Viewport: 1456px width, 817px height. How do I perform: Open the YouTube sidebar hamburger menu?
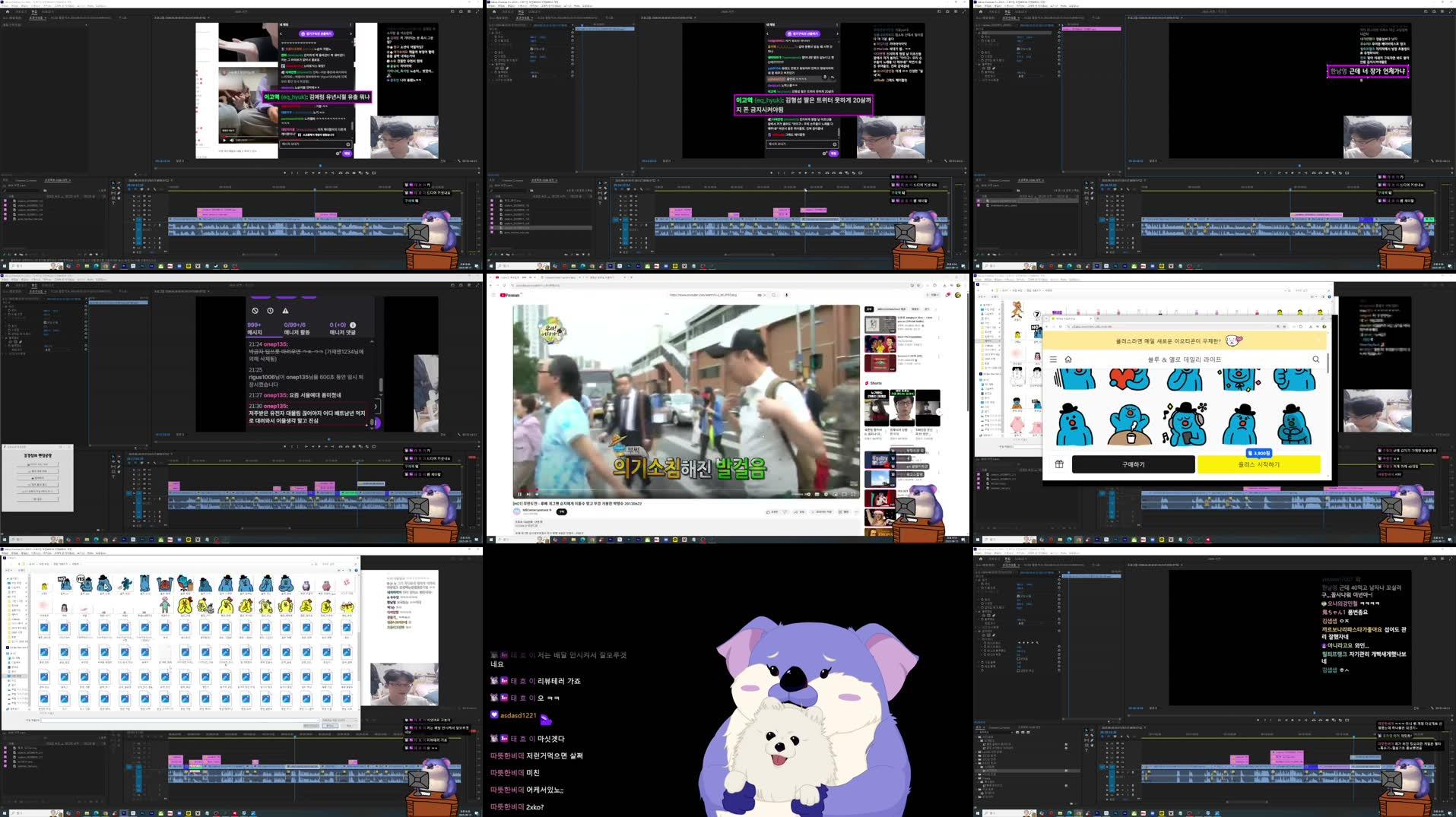(493, 295)
